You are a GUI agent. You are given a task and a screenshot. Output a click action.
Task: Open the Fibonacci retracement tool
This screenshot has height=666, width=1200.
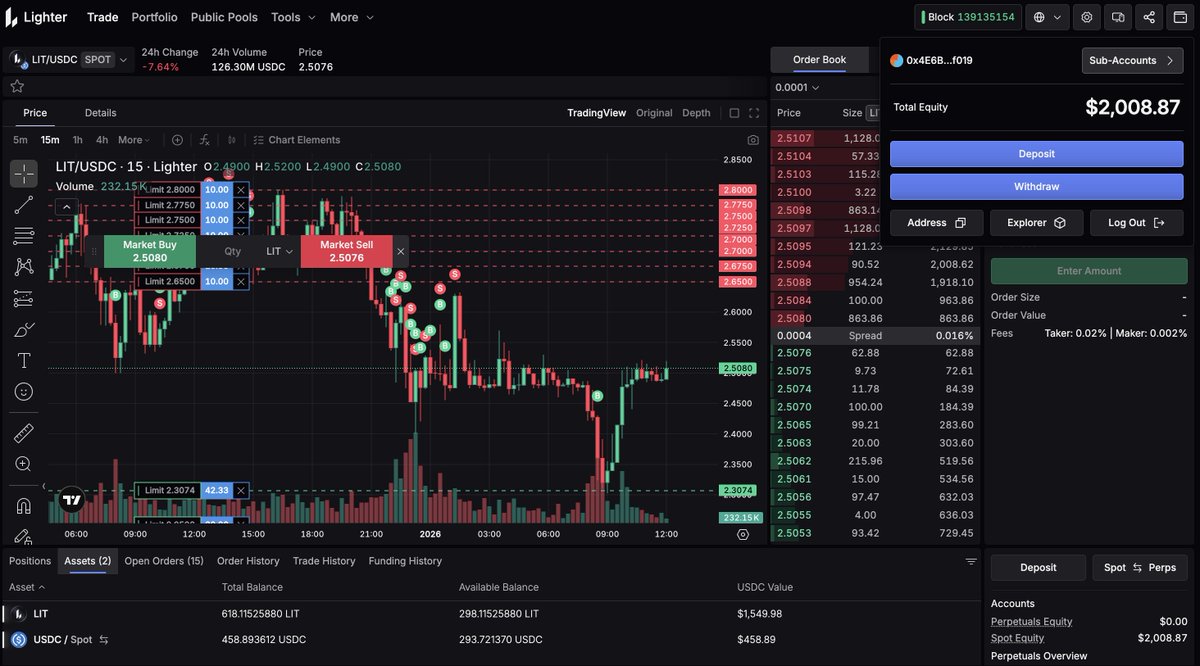(x=24, y=236)
